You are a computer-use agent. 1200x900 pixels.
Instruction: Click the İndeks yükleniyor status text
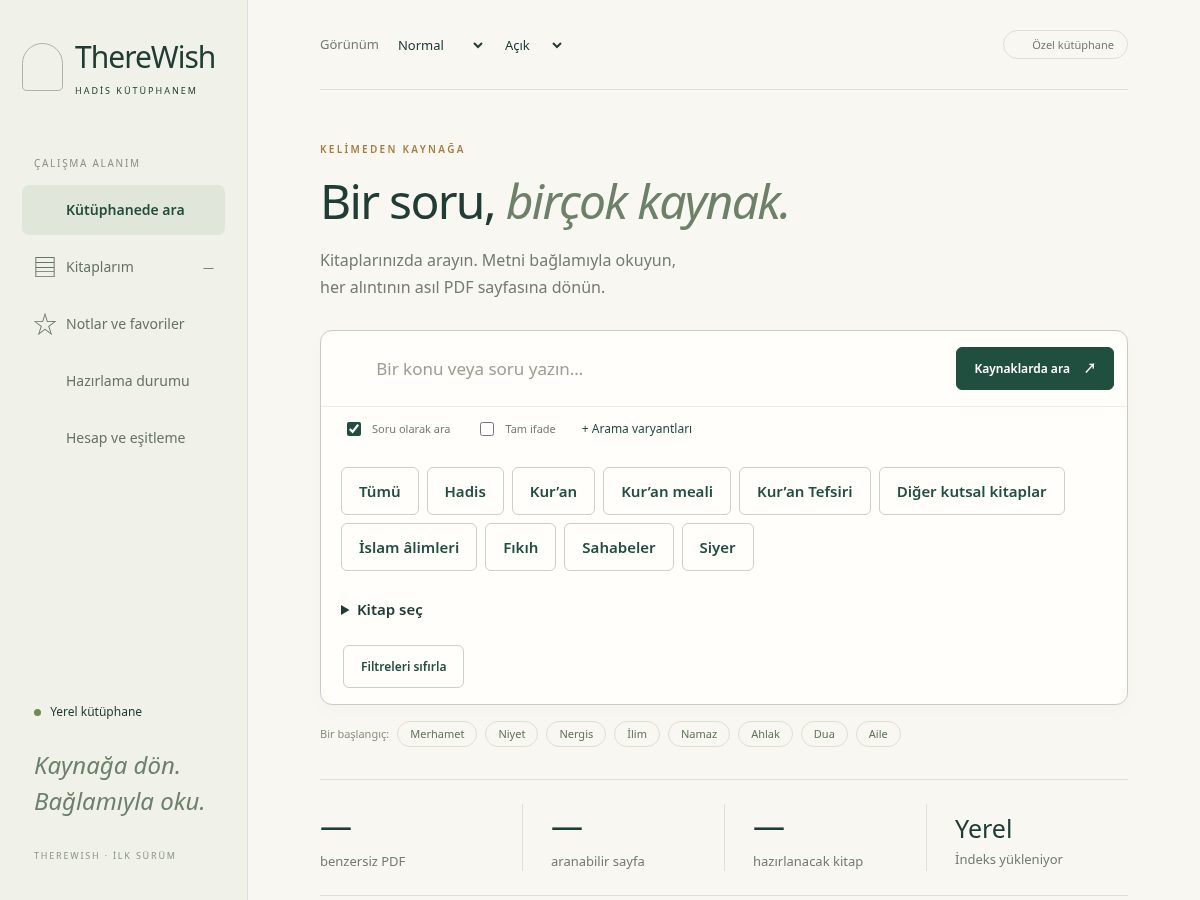click(x=1009, y=859)
